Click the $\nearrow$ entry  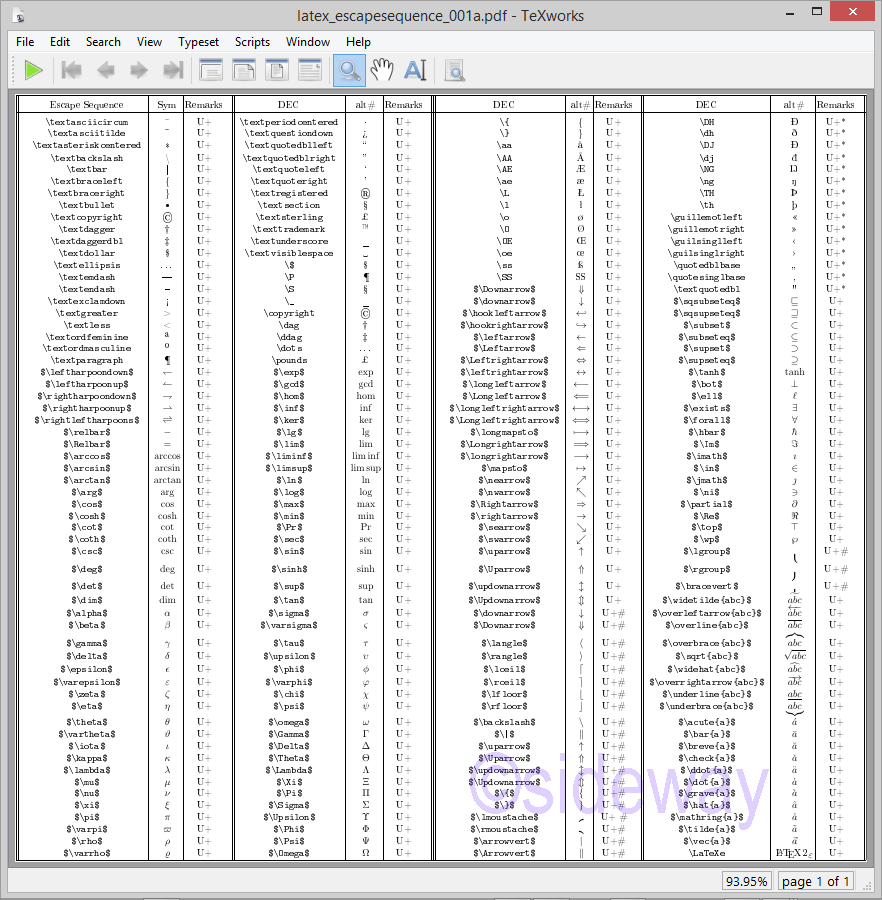pyautogui.click(x=504, y=480)
